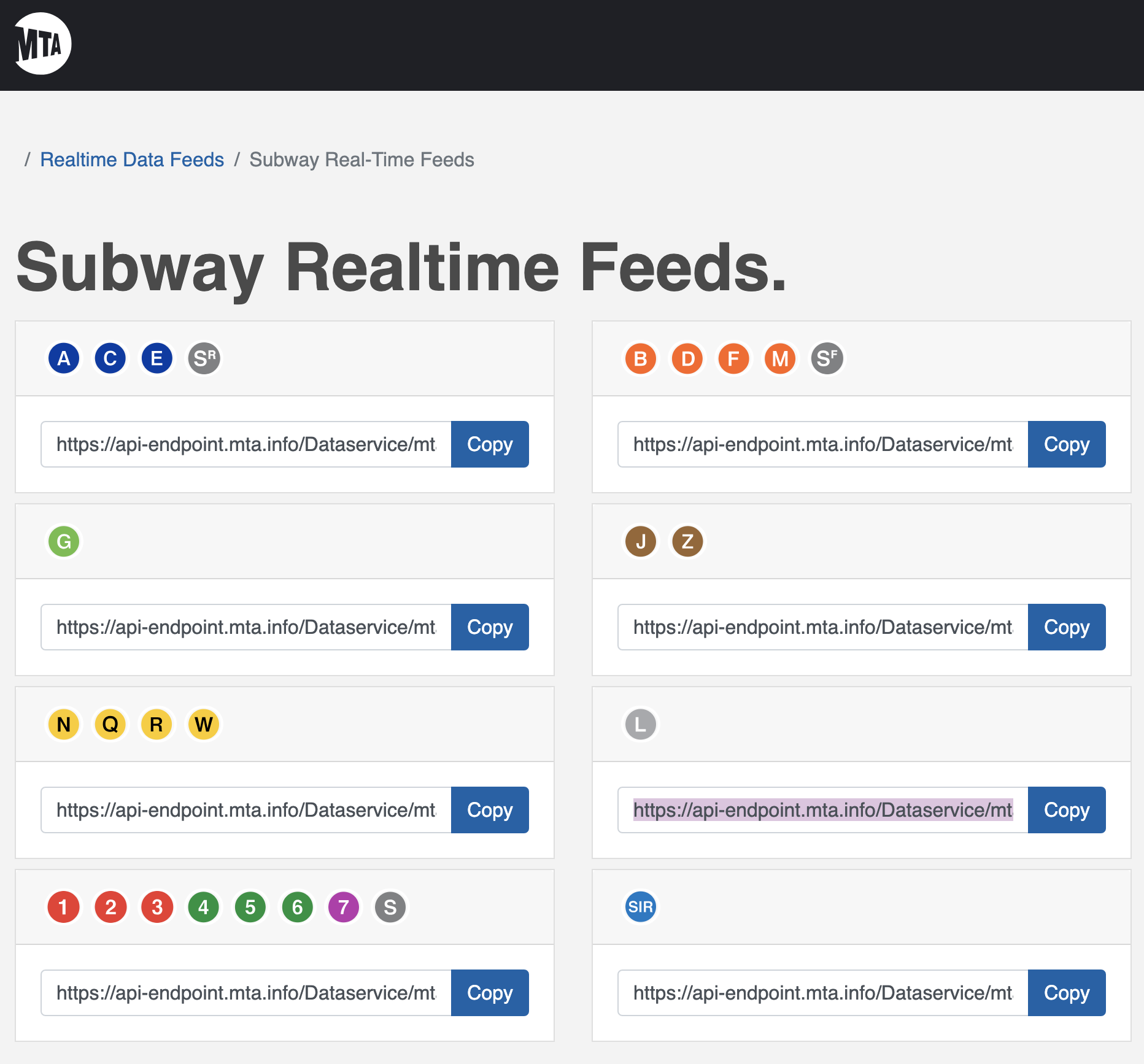The image size is (1144, 1064).
Task: Click the red 1 train icon
Action: point(64,907)
